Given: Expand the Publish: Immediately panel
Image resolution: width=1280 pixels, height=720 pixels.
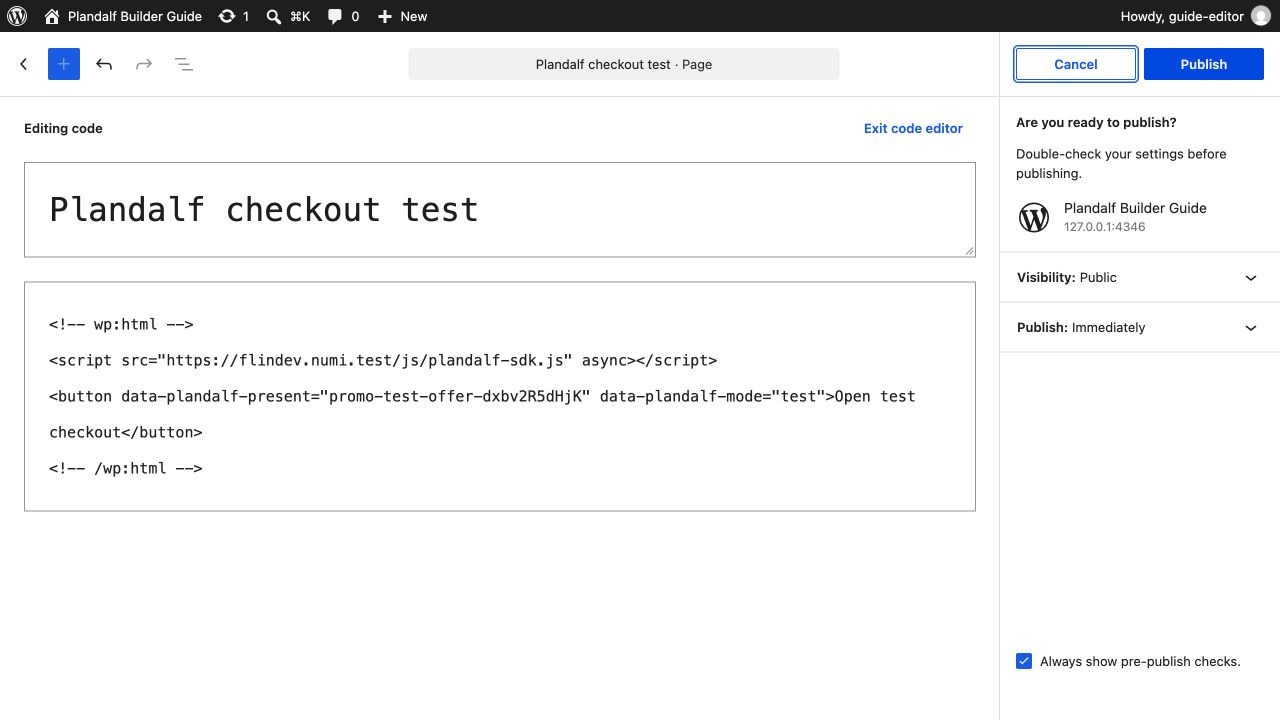Looking at the screenshot, I should click(x=1140, y=327).
